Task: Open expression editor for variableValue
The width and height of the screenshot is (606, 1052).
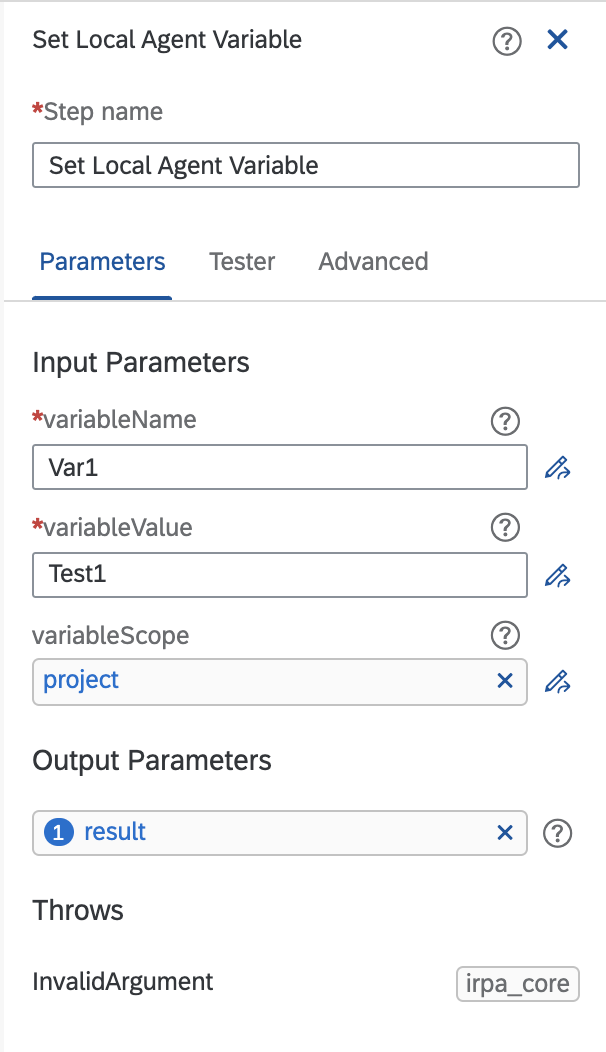Action: click(x=557, y=575)
